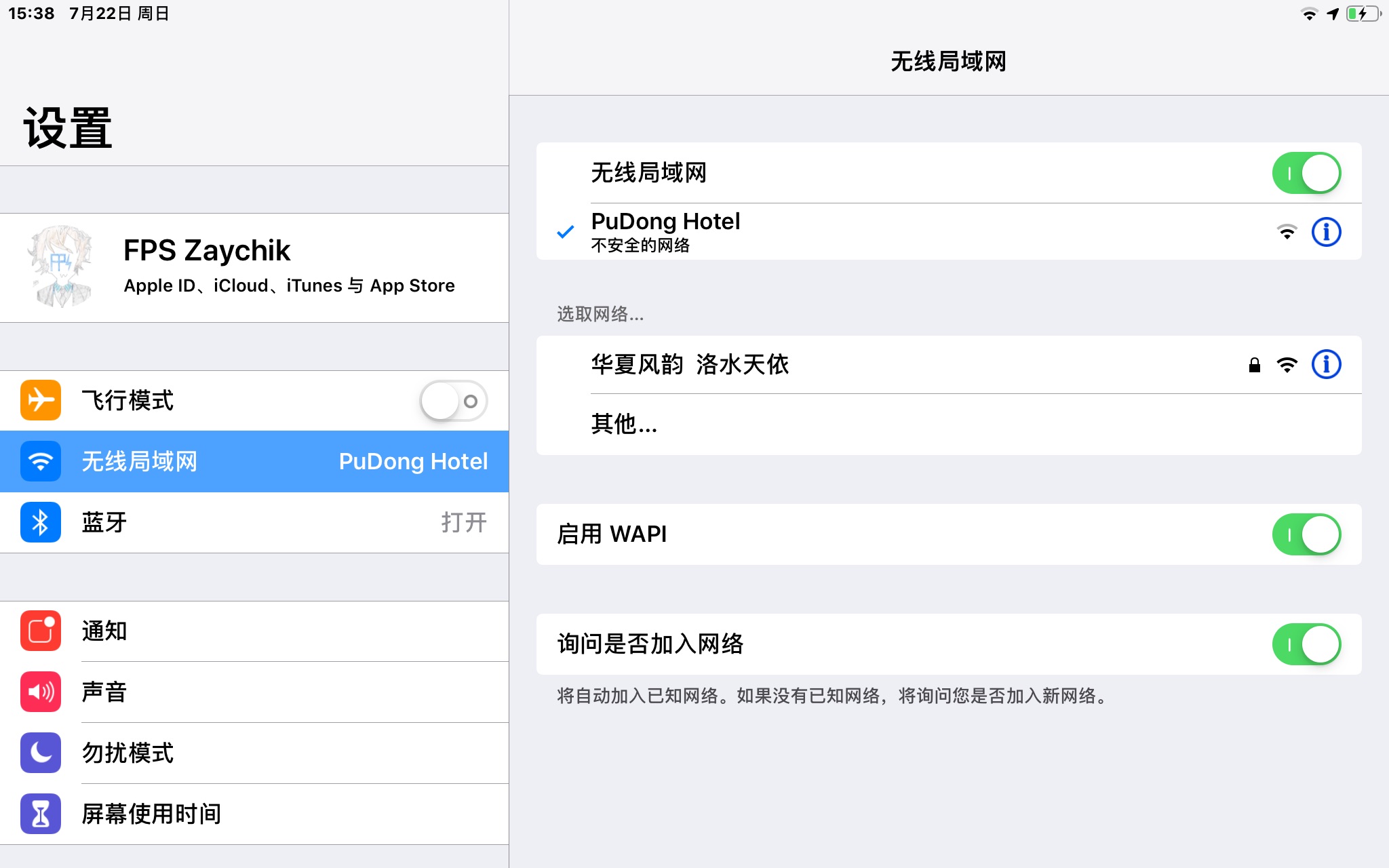Tap the FPS Zaychik avatar picture

[61, 267]
